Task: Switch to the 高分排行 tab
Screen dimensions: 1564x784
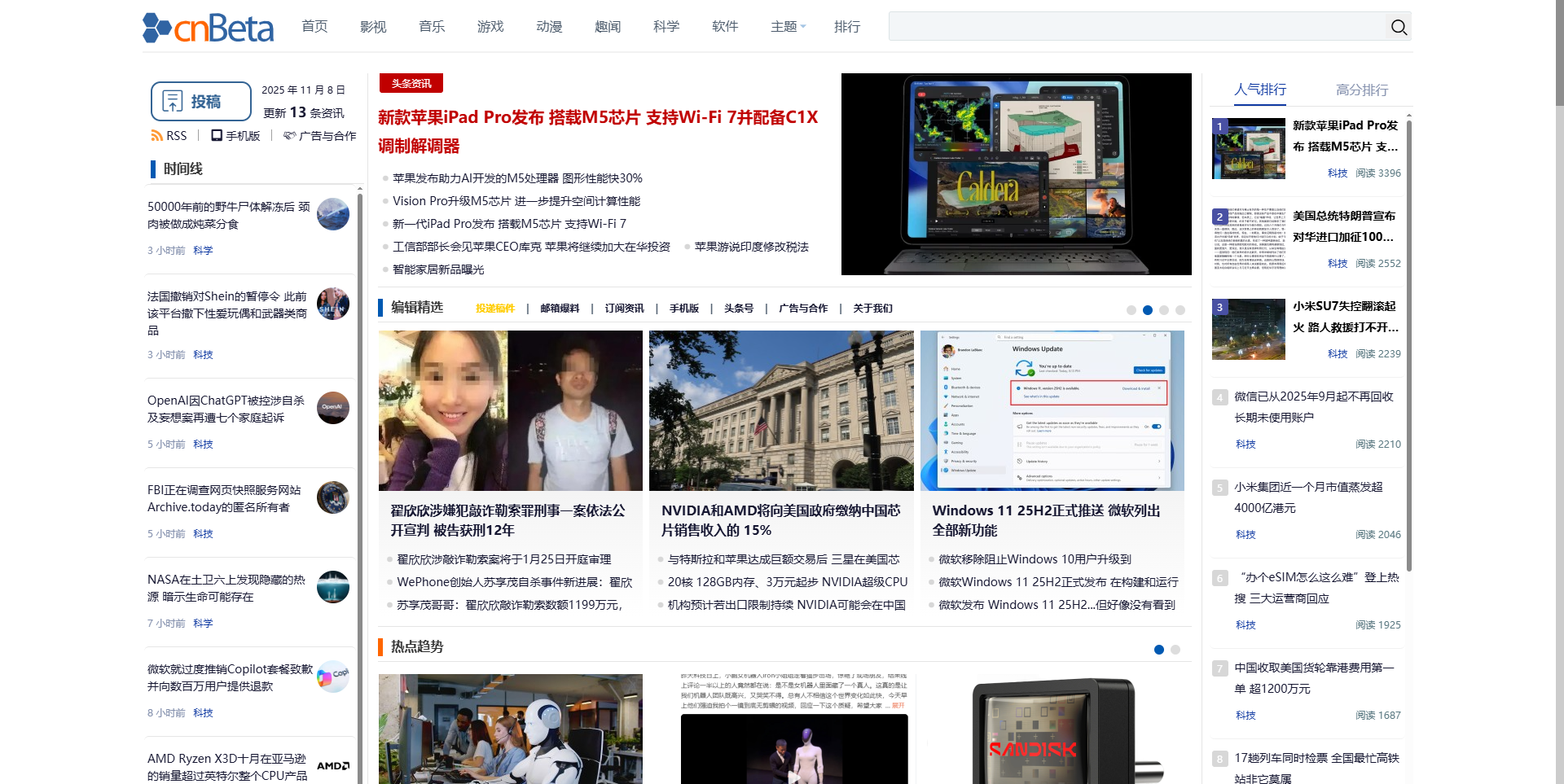Action: 1363,90
